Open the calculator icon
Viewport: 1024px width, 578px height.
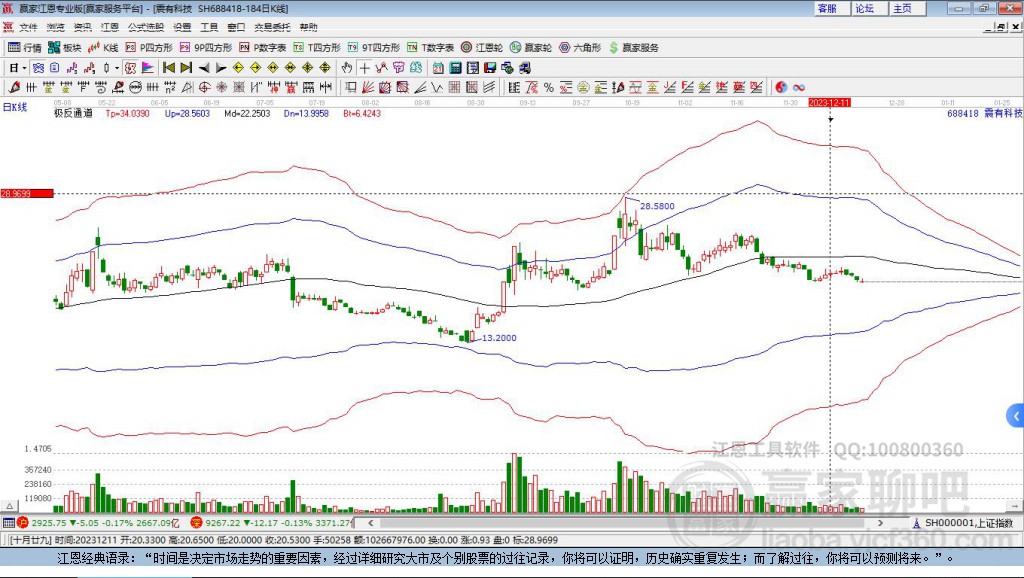pyautogui.click(x=456, y=68)
